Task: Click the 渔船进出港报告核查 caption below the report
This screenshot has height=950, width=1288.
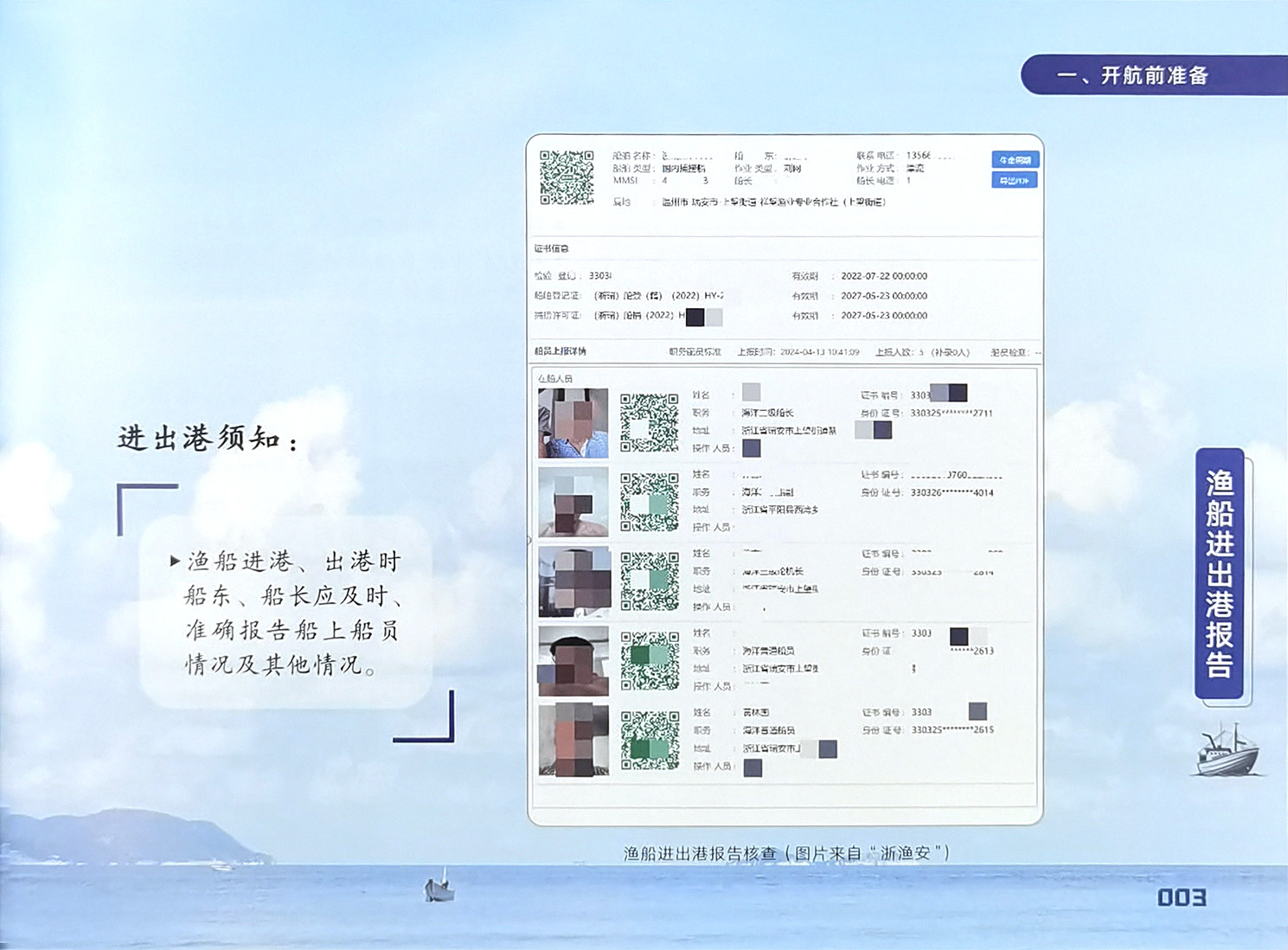Action: point(785,854)
